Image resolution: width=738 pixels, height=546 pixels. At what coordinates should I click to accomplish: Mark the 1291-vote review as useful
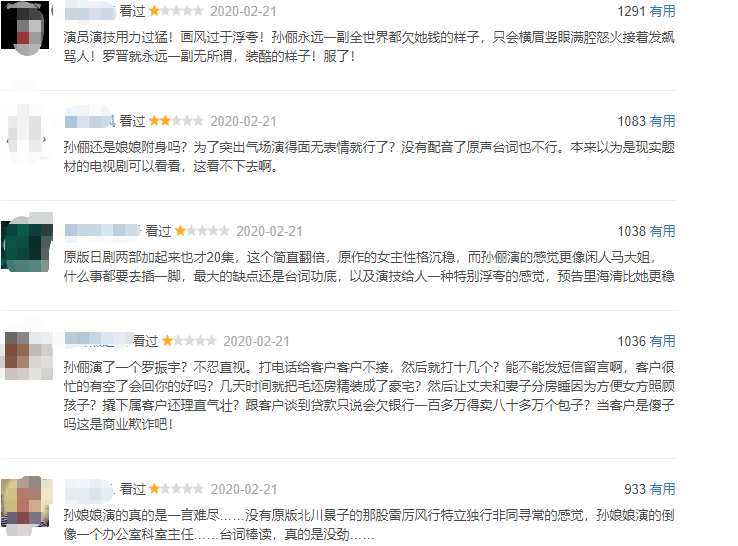662,11
